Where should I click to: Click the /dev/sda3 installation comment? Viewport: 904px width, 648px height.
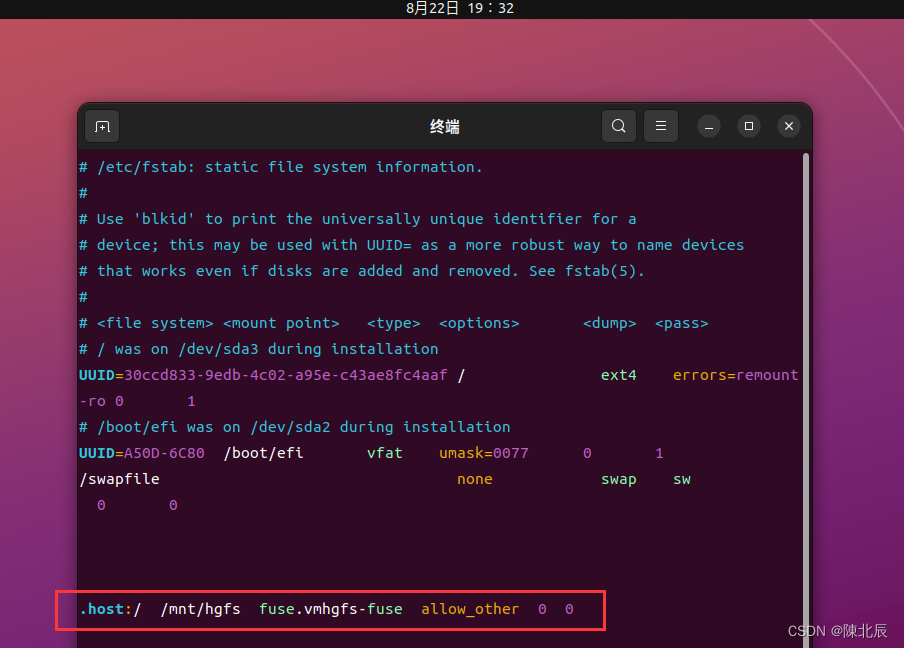click(258, 349)
